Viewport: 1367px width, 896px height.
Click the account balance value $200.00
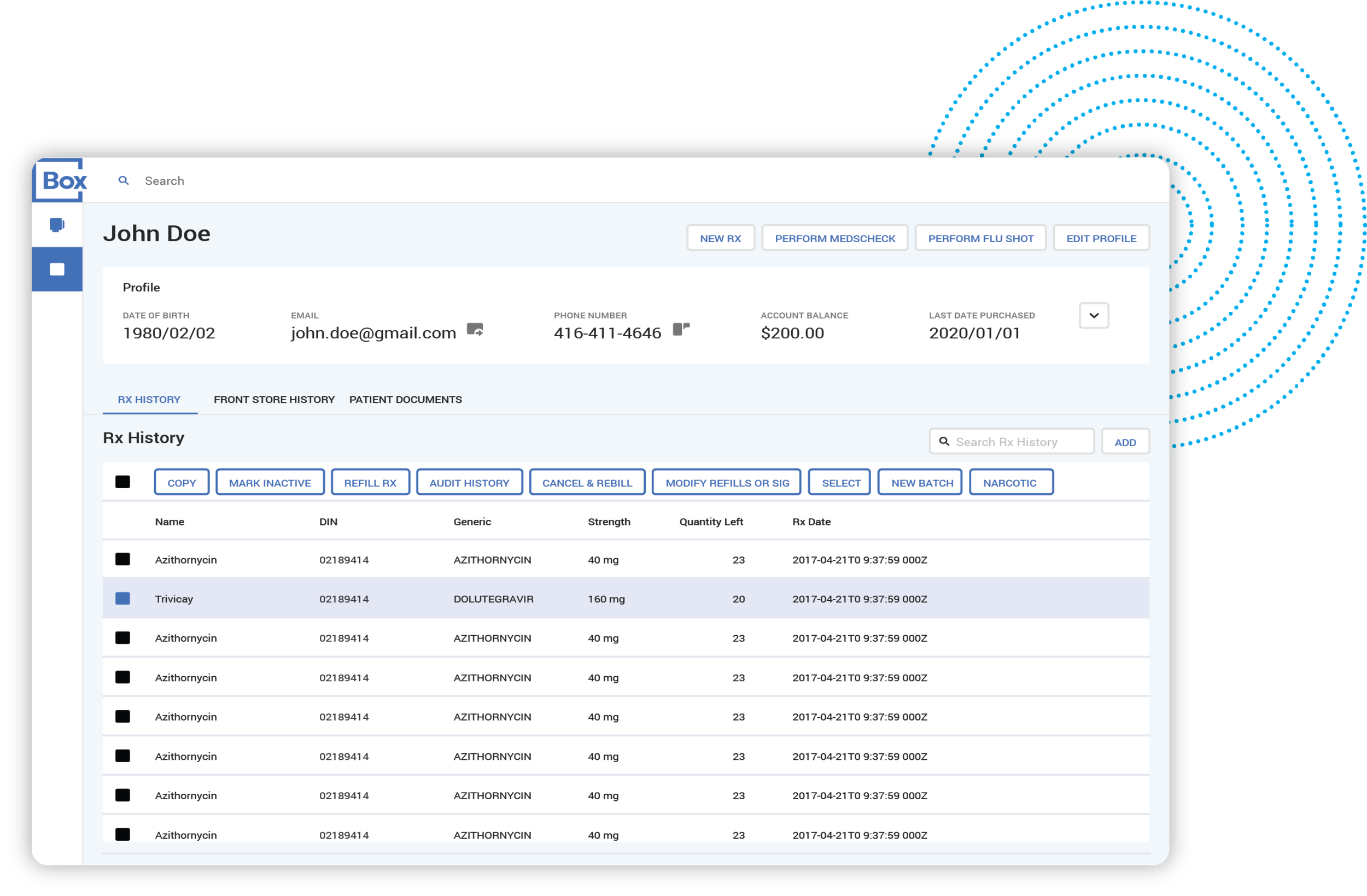click(x=793, y=332)
